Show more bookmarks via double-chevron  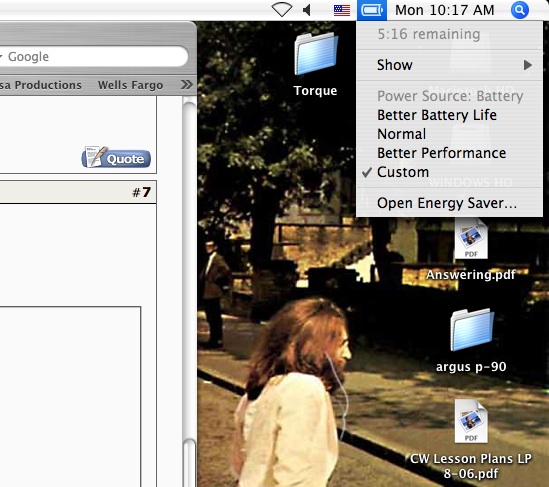pos(186,85)
